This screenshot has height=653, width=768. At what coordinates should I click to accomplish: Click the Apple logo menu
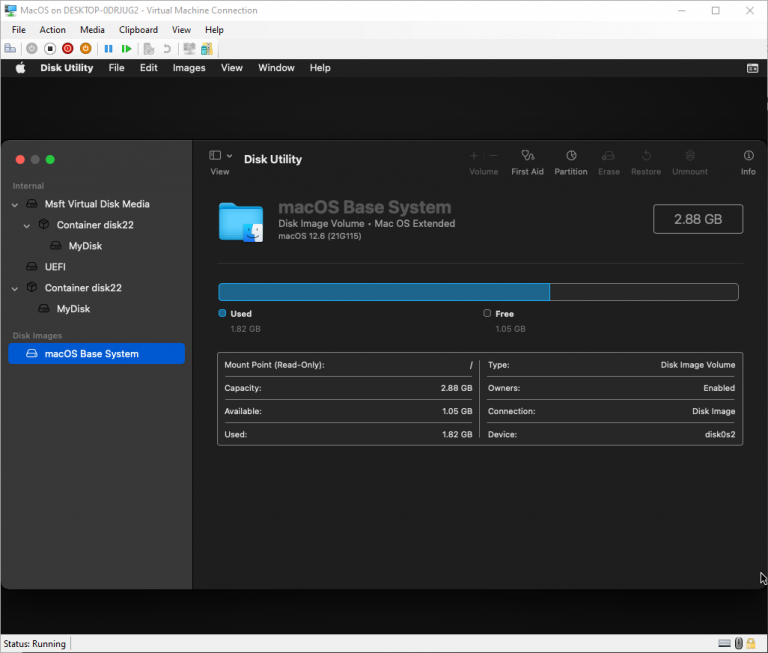point(19,68)
